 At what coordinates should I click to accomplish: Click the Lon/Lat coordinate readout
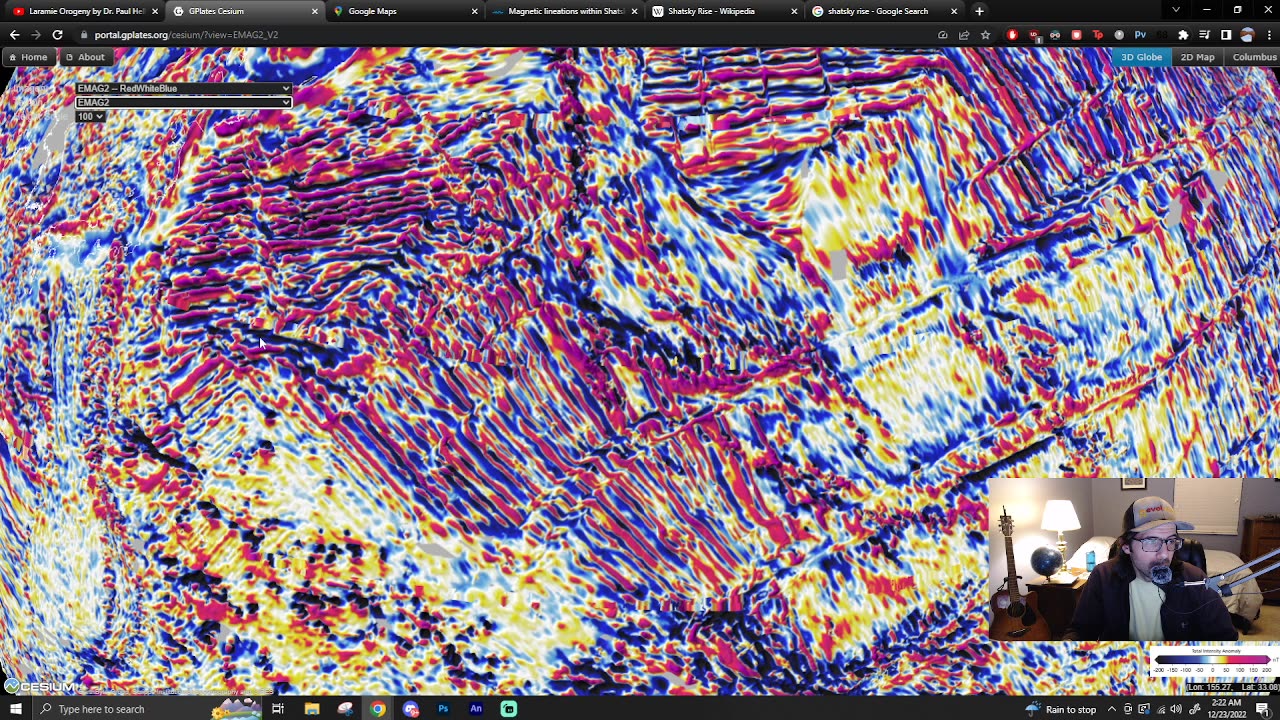click(1231, 687)
